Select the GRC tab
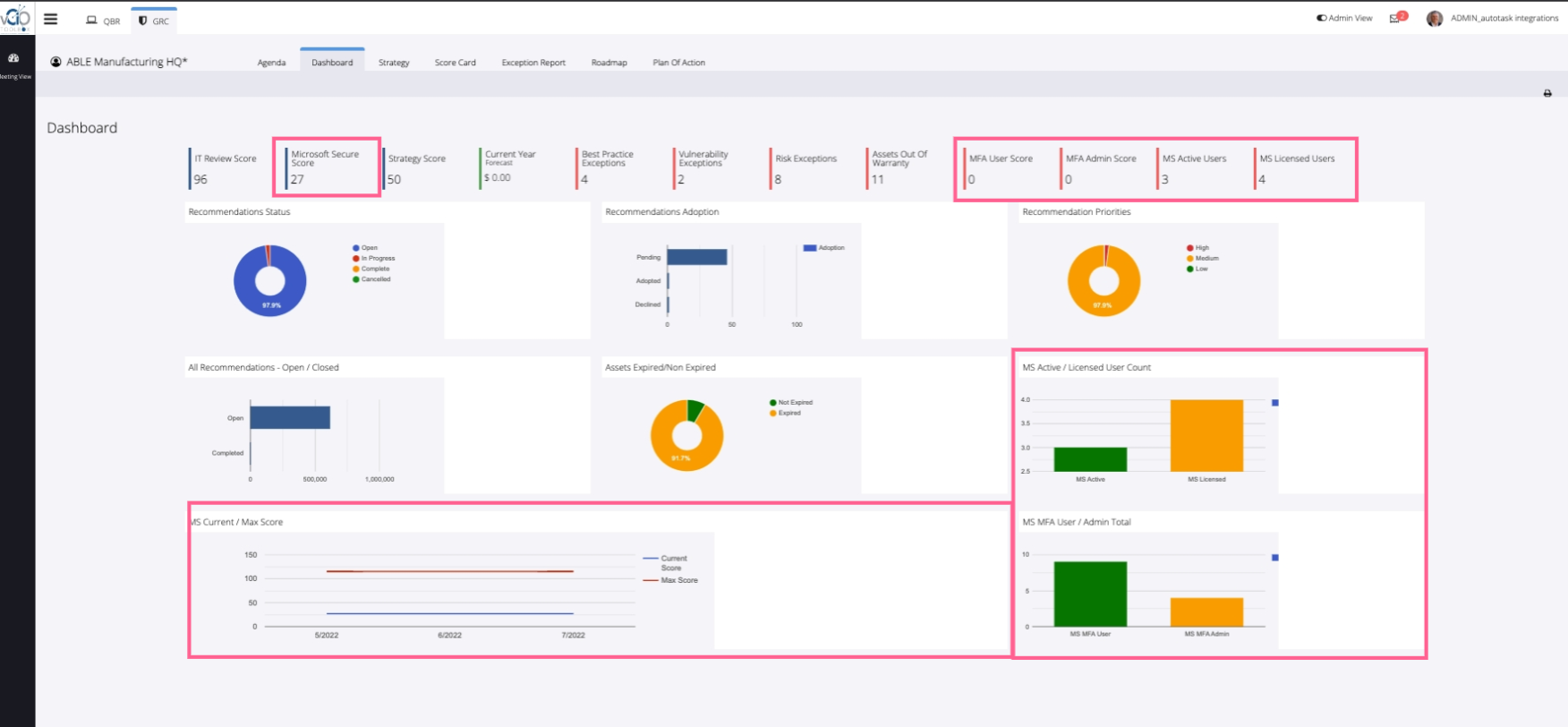 pyautogui.click(x=154, y=21)
